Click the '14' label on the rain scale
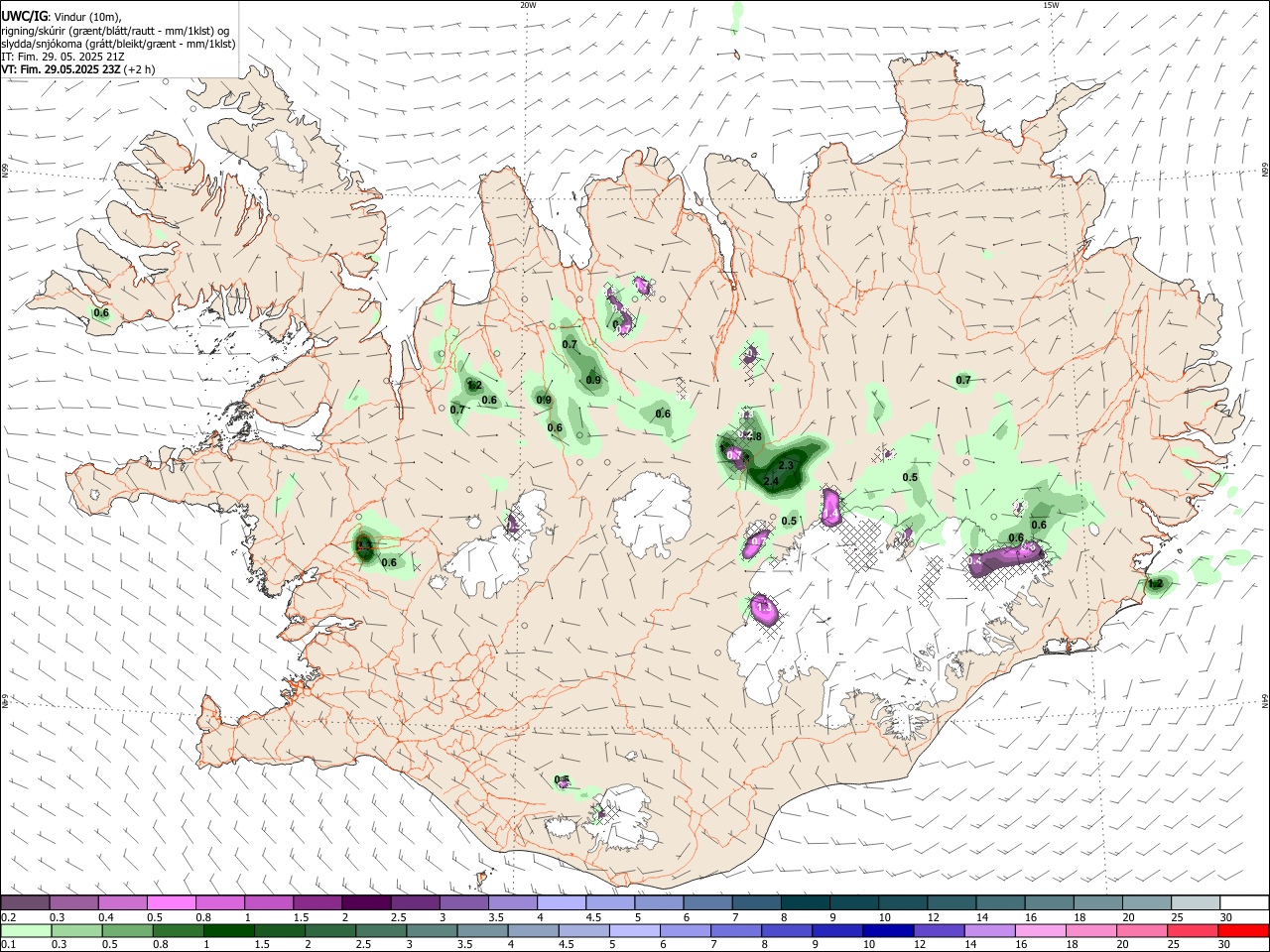Image resolution: width=1270 pixels, height=952 pixels. pos(971,945)
